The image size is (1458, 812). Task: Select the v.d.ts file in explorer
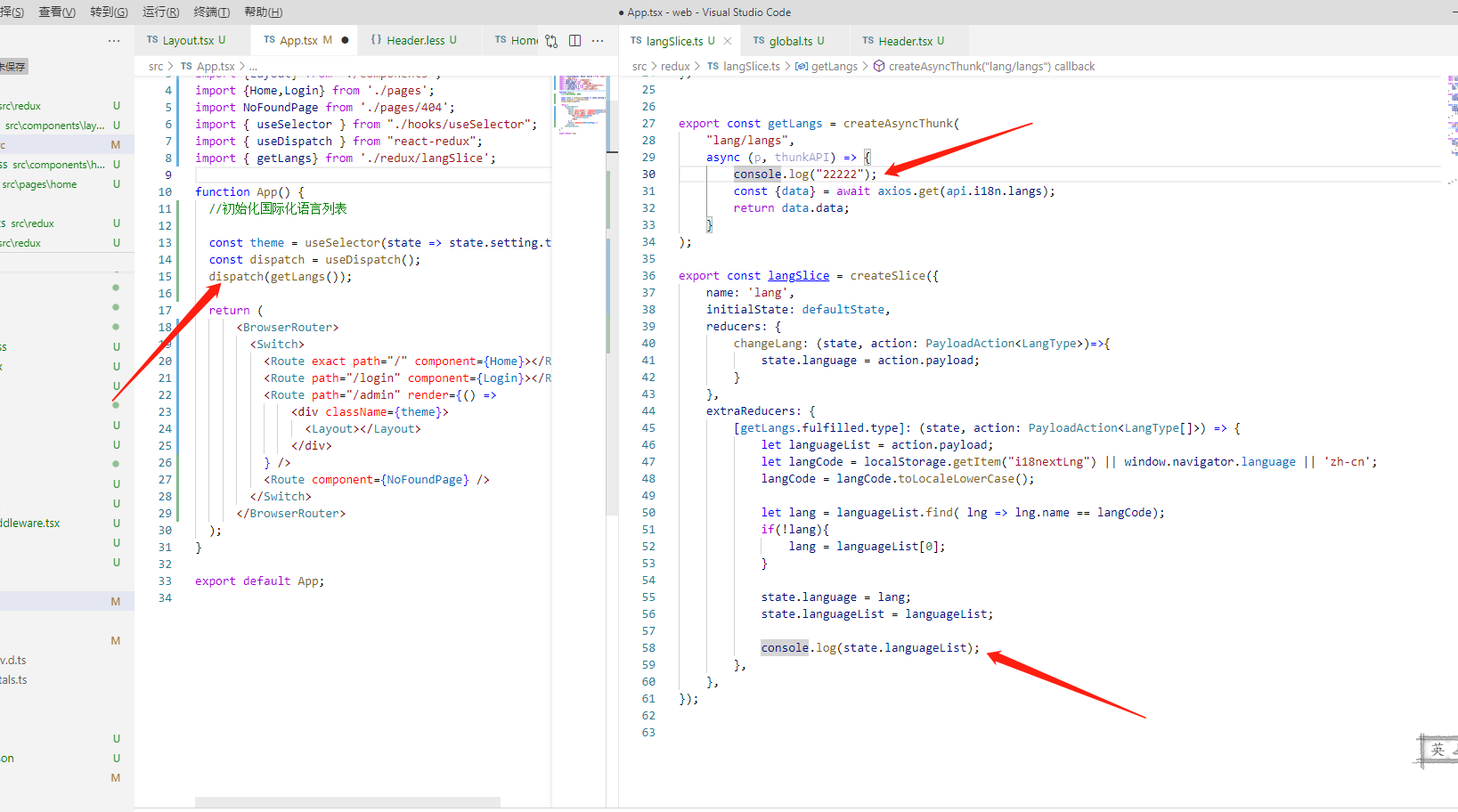point(13,661)
